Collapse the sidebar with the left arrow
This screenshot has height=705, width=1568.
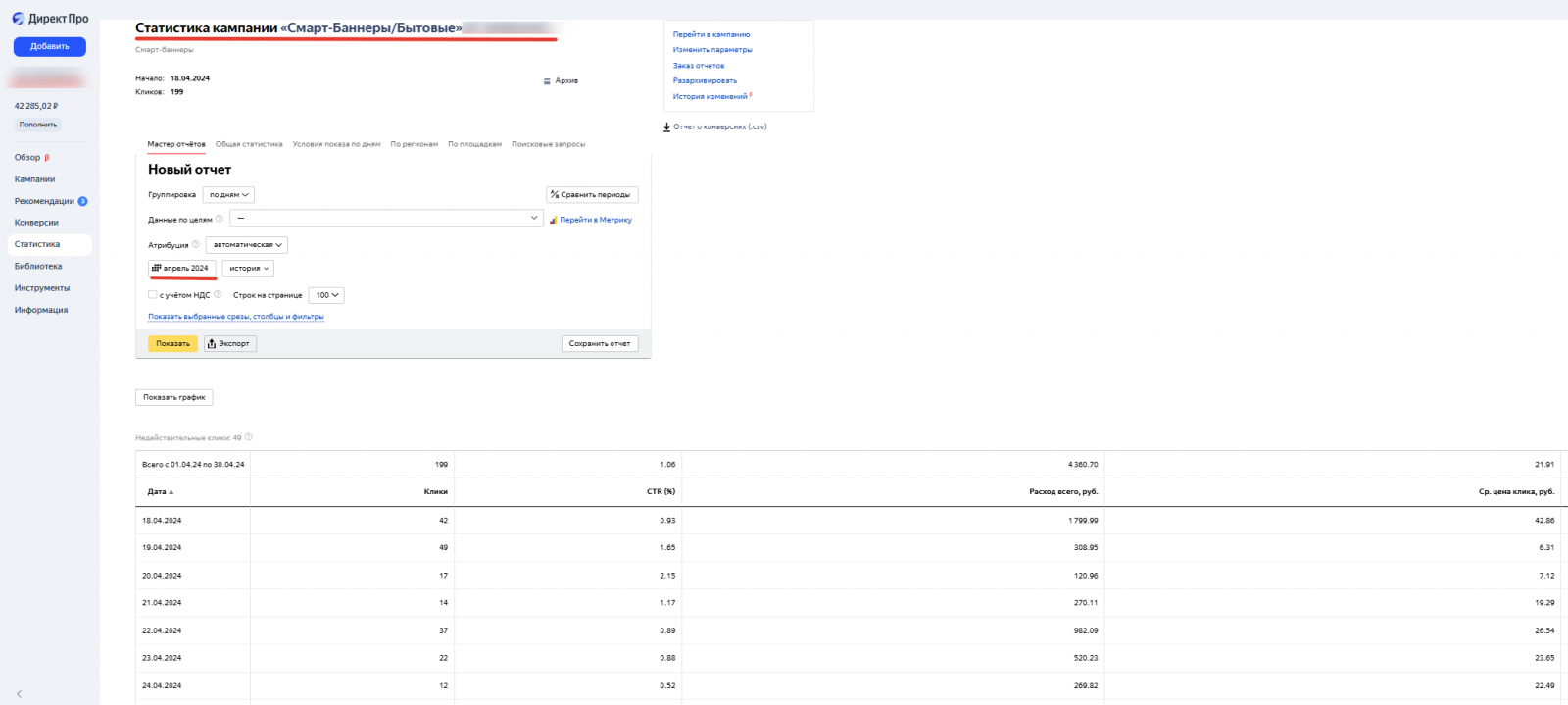pyautogui.click(x=19, y=693)
